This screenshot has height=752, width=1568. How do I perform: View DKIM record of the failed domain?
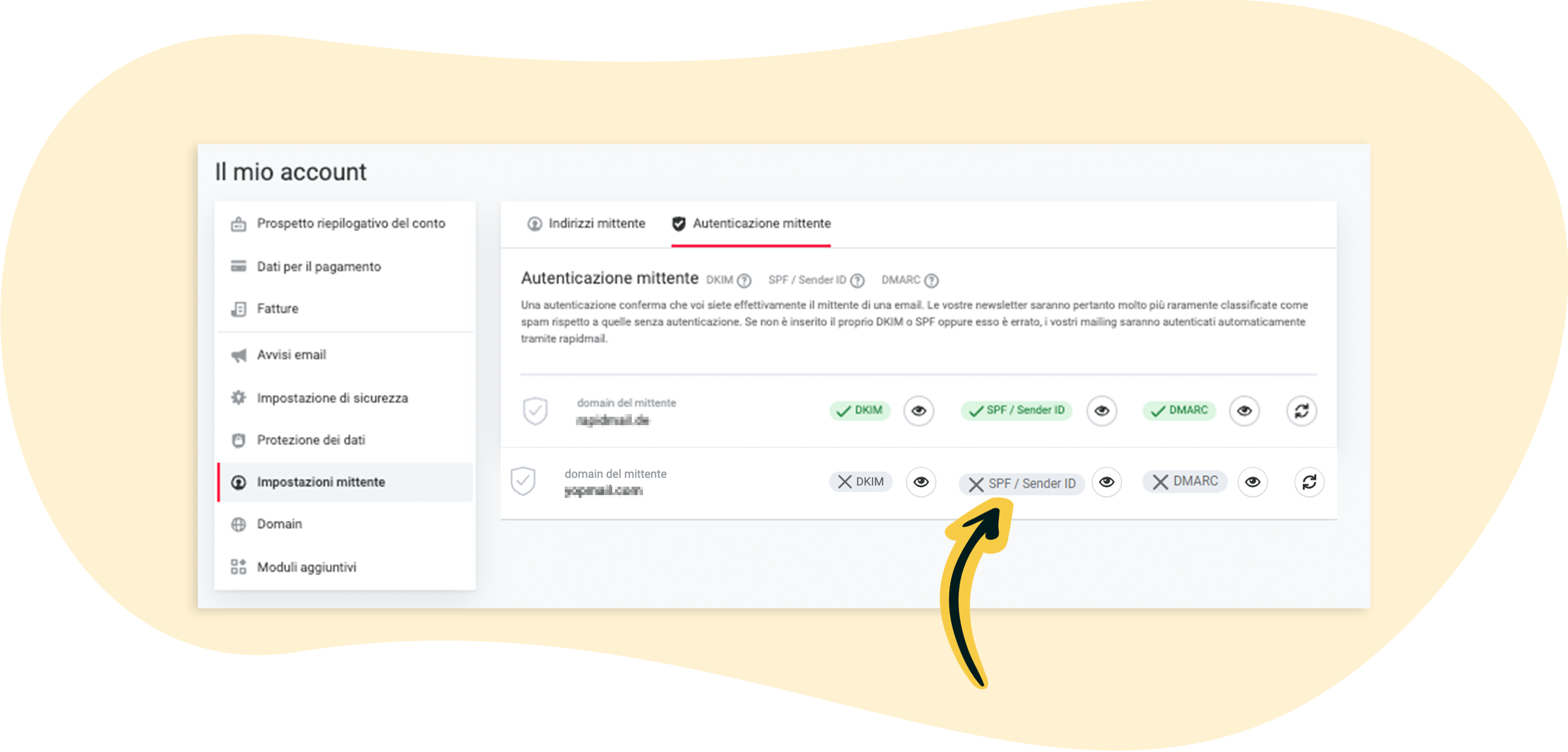click(920, 482)
